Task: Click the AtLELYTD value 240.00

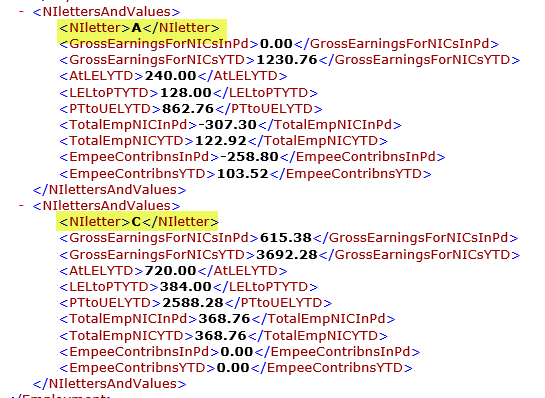Action: (170, 76)
